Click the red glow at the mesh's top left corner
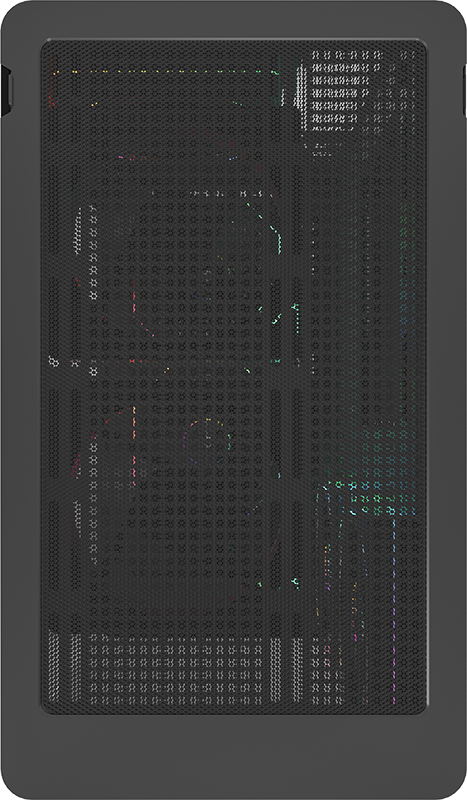467x800 pixels. click(52, 84)
